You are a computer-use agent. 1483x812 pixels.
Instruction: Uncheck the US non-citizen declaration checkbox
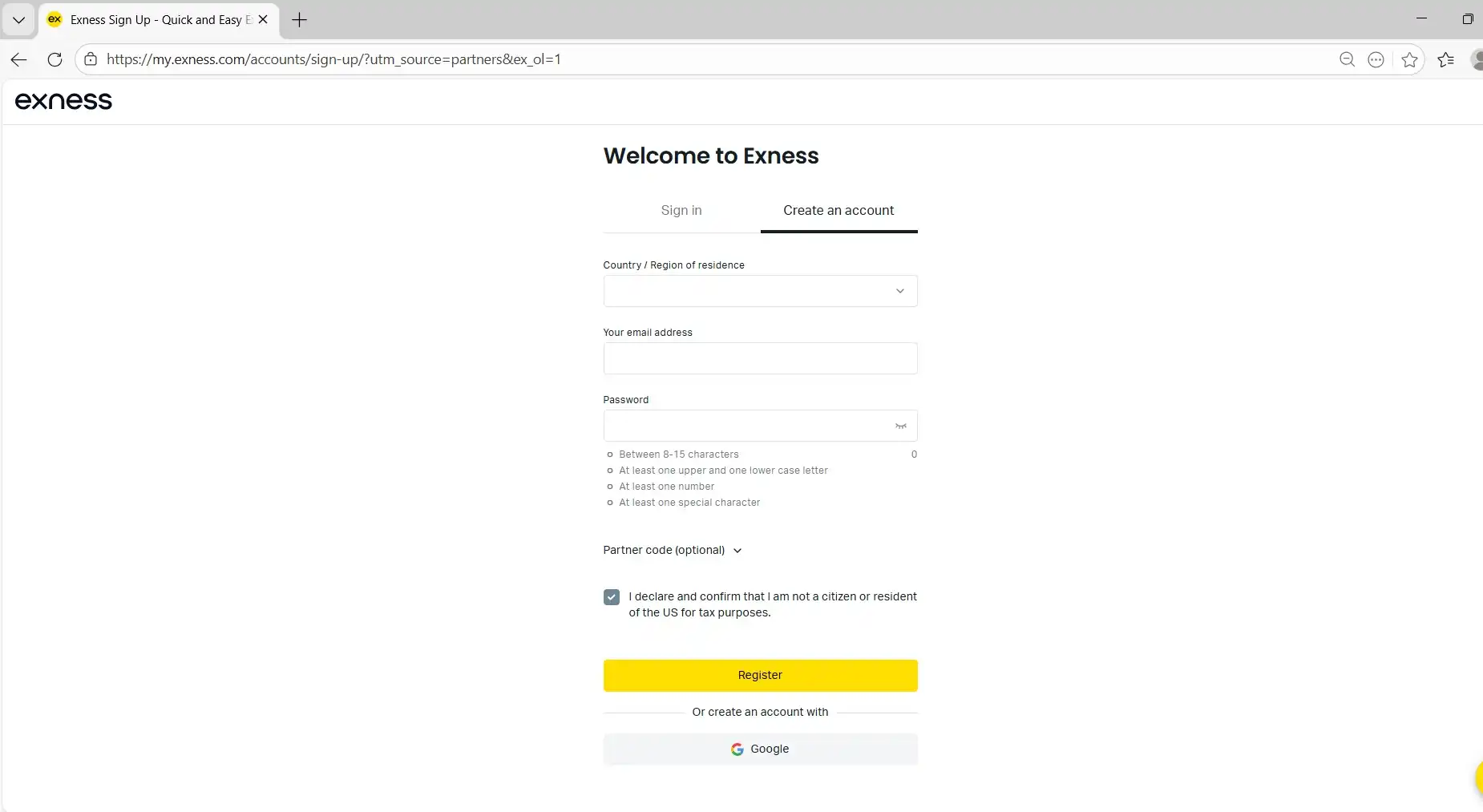pos(612,597)
